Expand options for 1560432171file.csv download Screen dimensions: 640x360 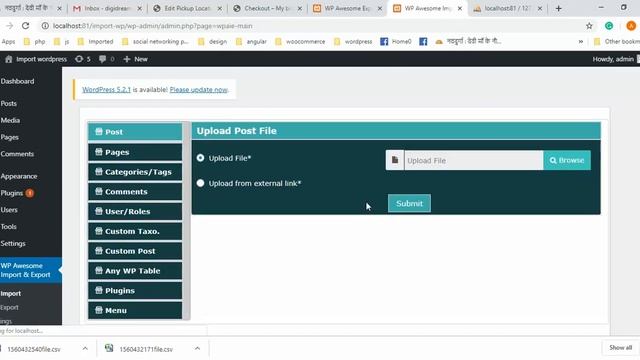coord(198,349)
